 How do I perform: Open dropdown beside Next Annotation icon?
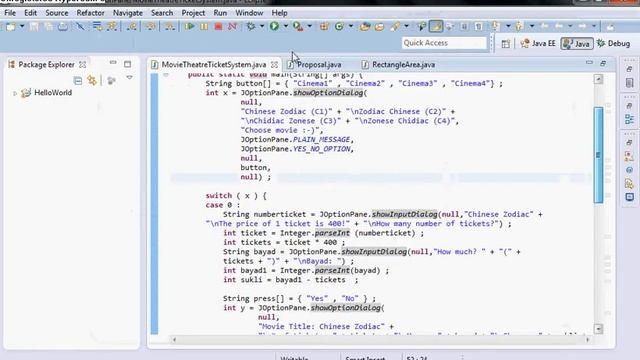click(x=508, y=27)
